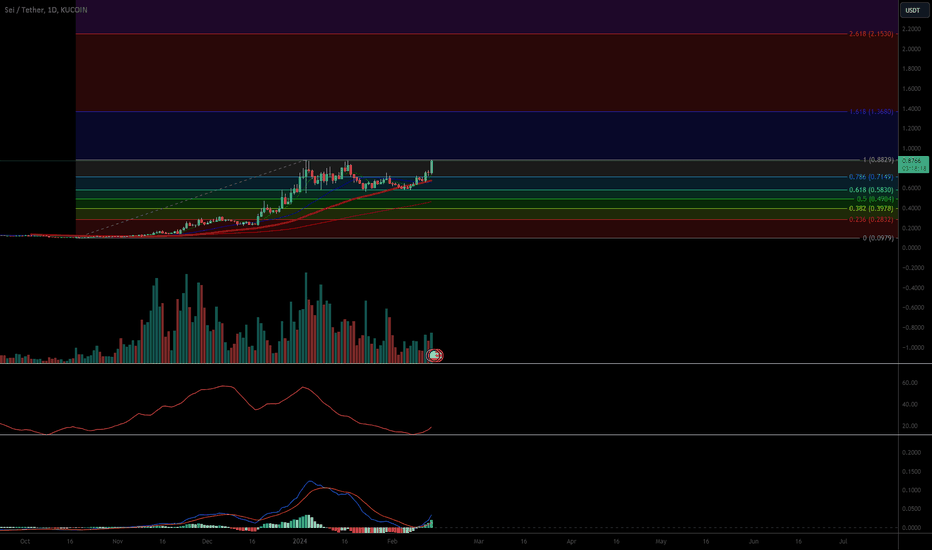Screen dimensions: 932x550
Task: Click the 2.2000 price axis value
Action: pyautogui.click(x=911, y=29)
